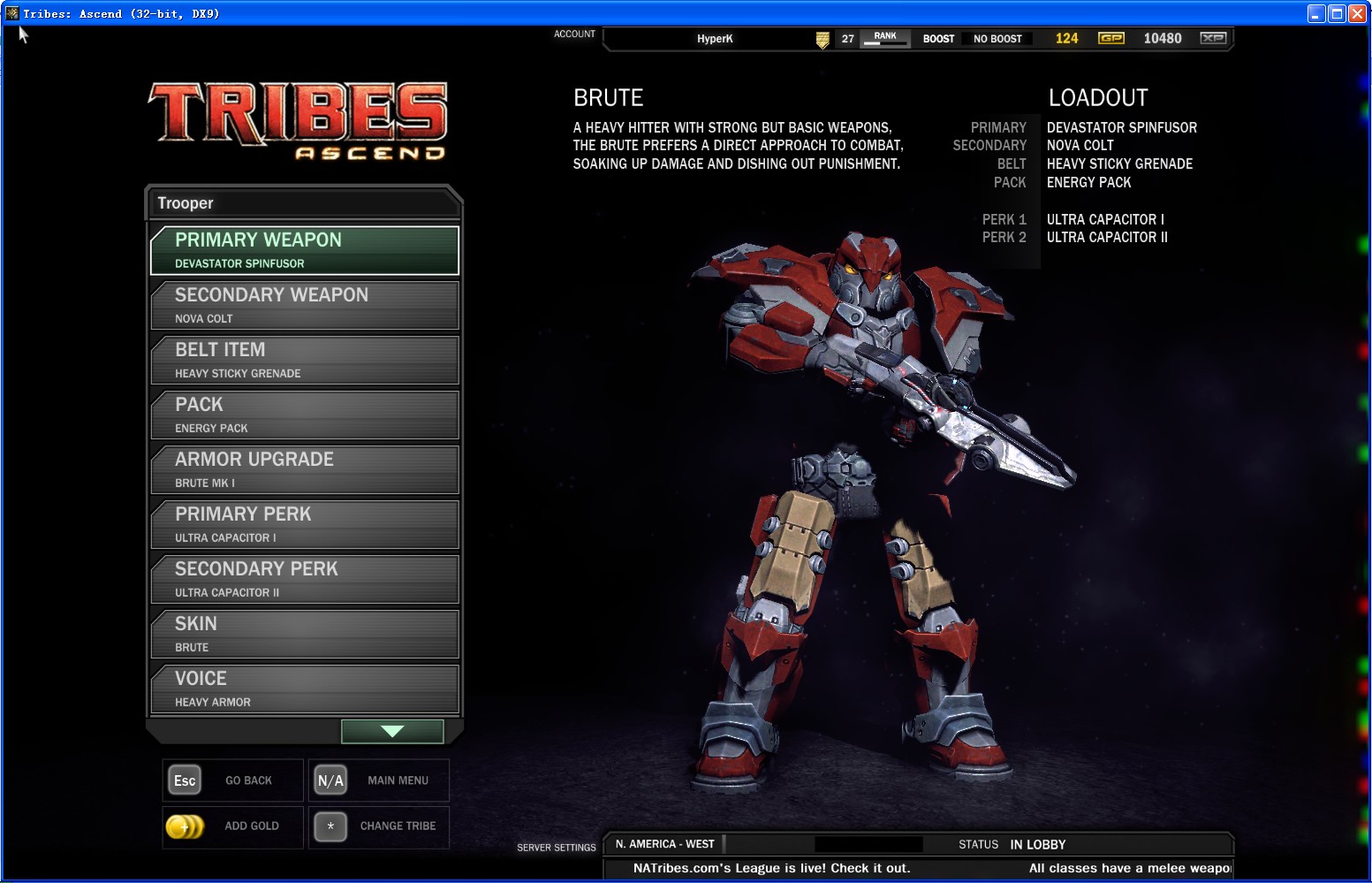Click HEAVY STICKY GRENADE in the loadout summary
Viewport: 1372px width, 883px height.
click(1119, 164)
